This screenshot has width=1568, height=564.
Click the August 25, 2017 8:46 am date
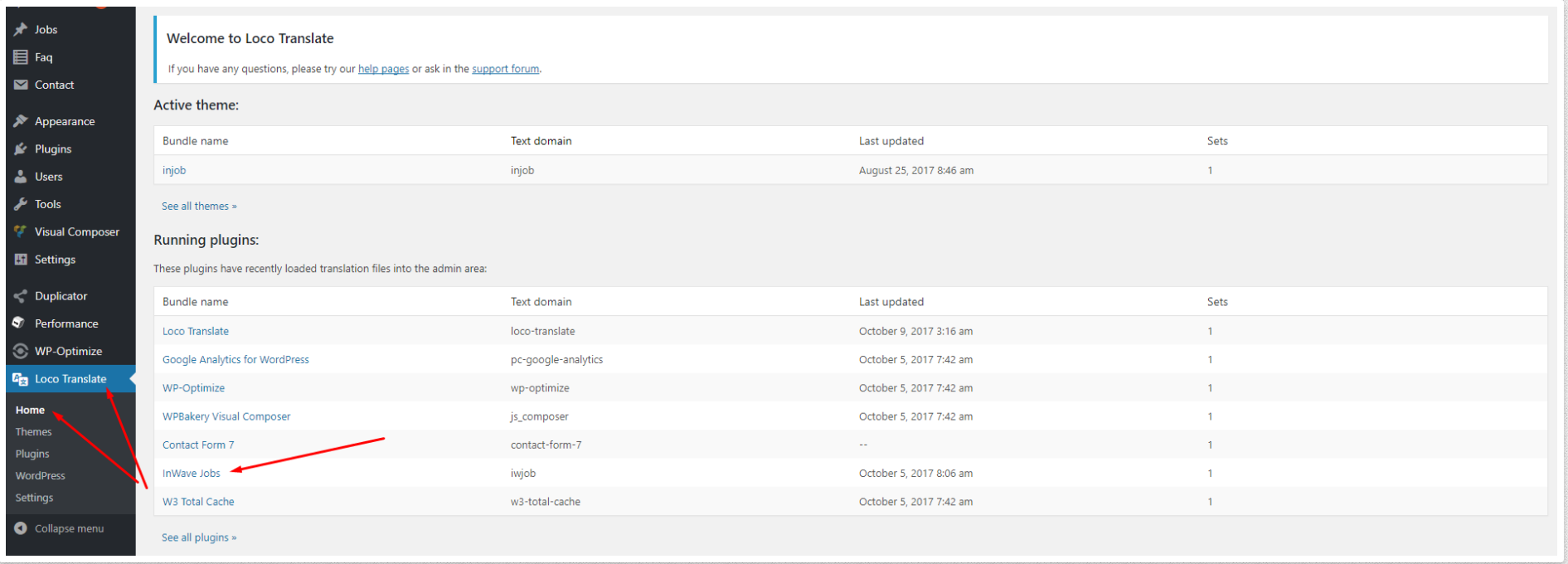coord(916,170)
